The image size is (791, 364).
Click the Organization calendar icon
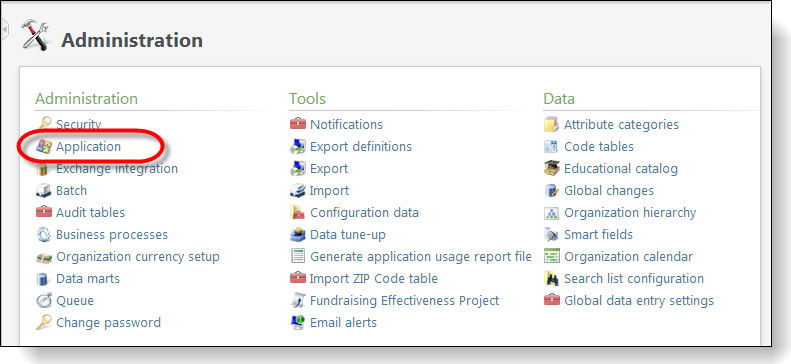pyautogui.click(x=552, y=256)
